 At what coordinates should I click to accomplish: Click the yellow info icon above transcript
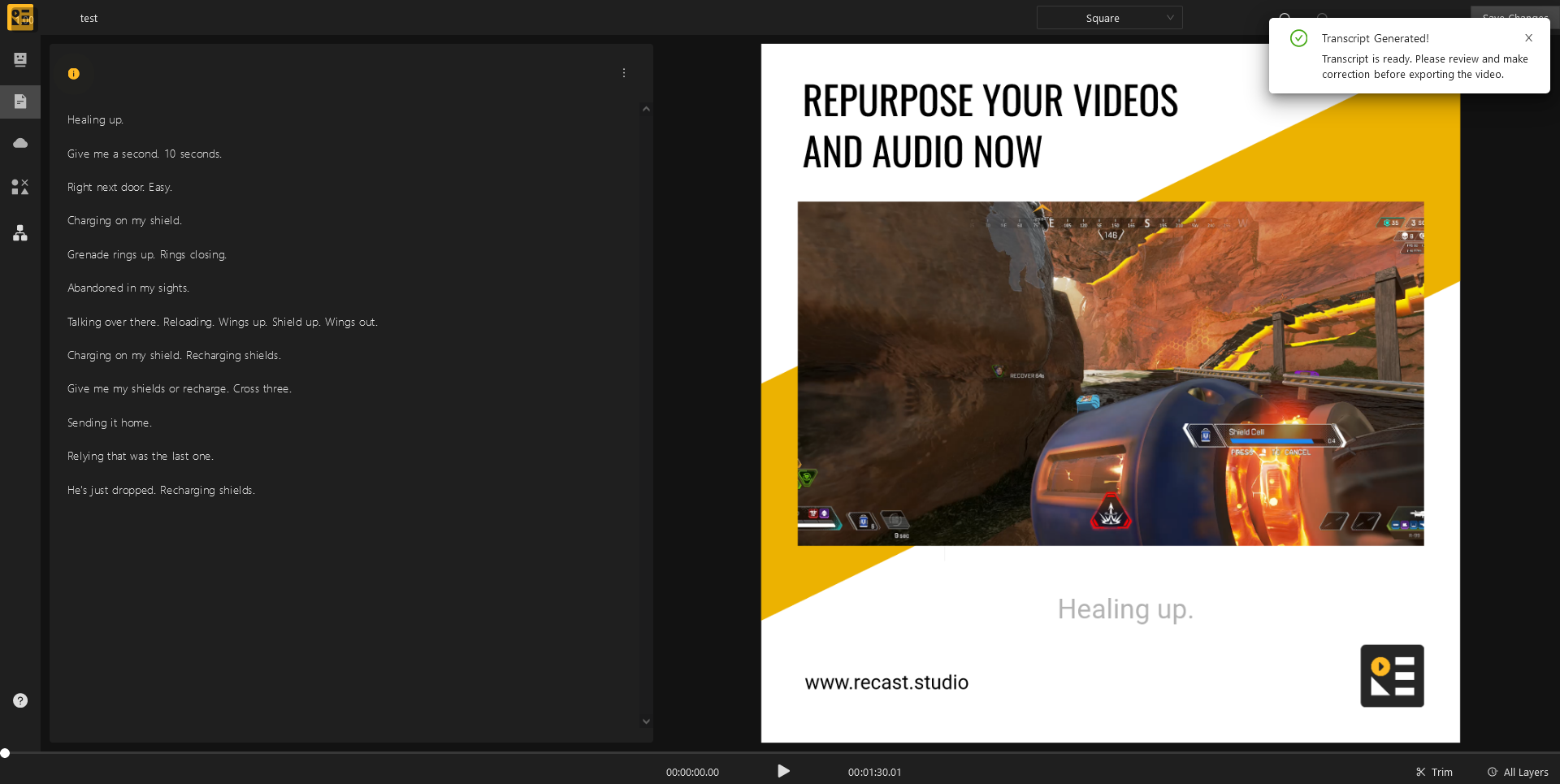coord(74,74)
